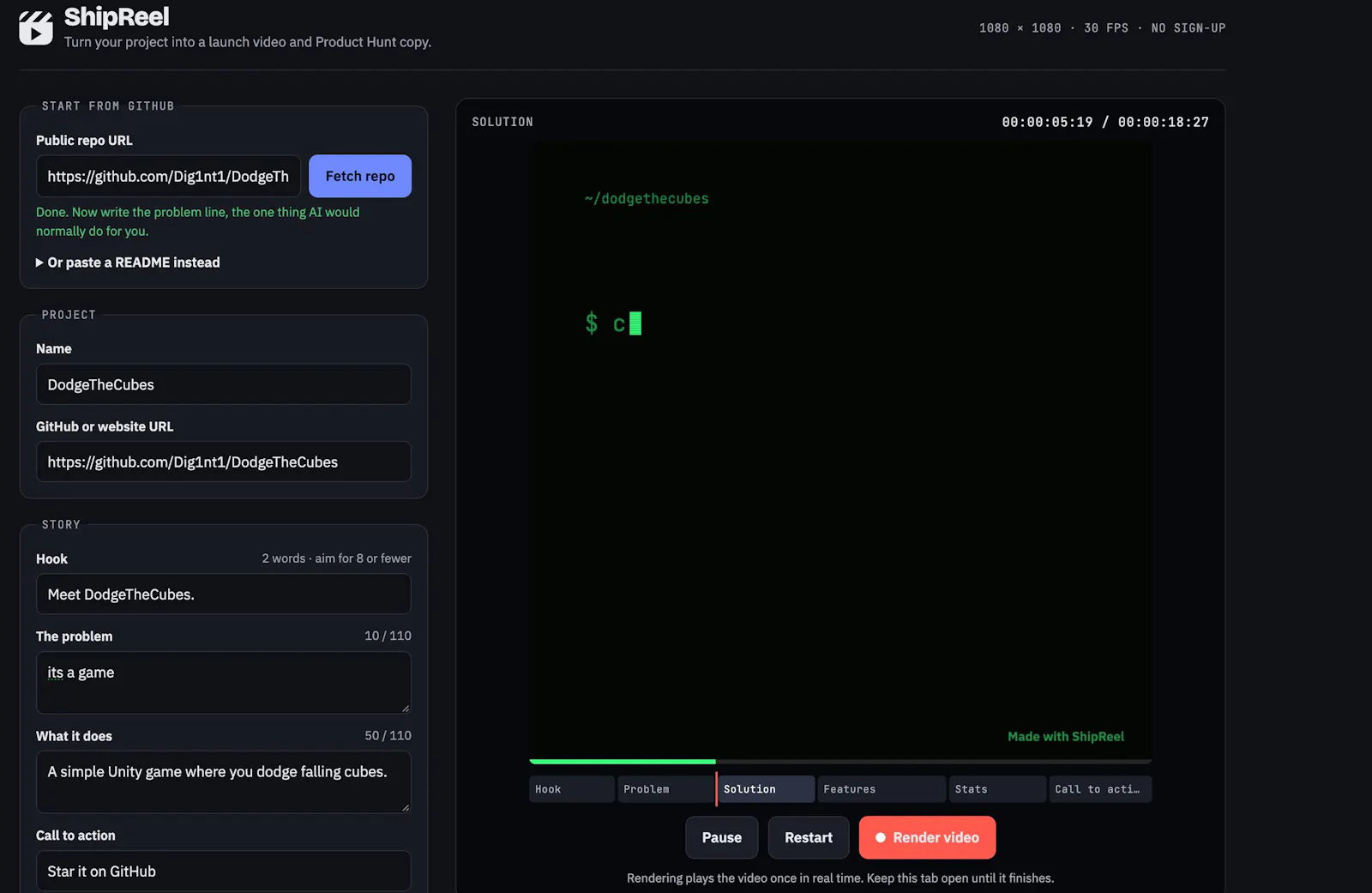Viewport: 1372px width, 893px height.
Task: Jump to the Problem timeline segment
Action: click(x=665, y=789)
